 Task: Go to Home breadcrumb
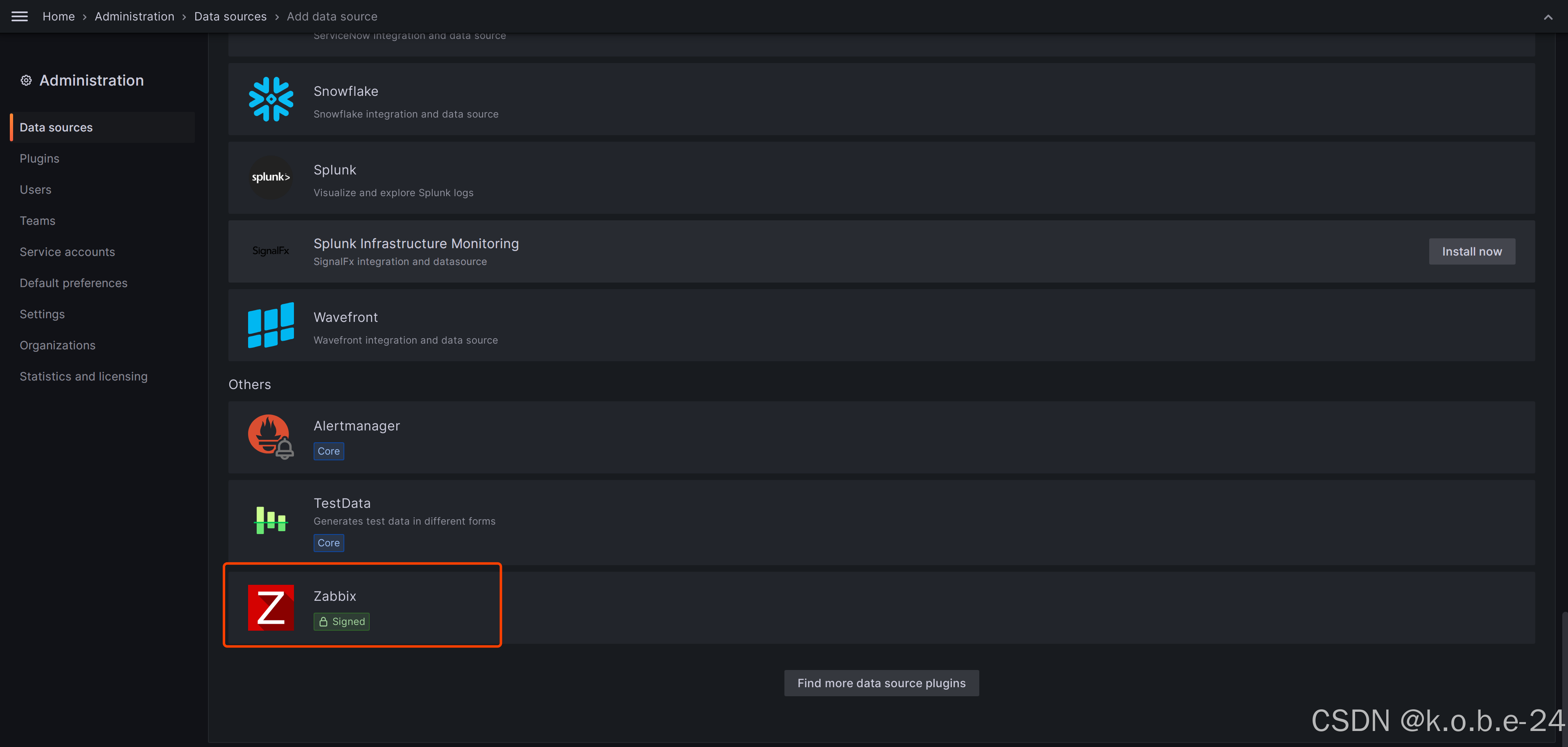(59, 16)
